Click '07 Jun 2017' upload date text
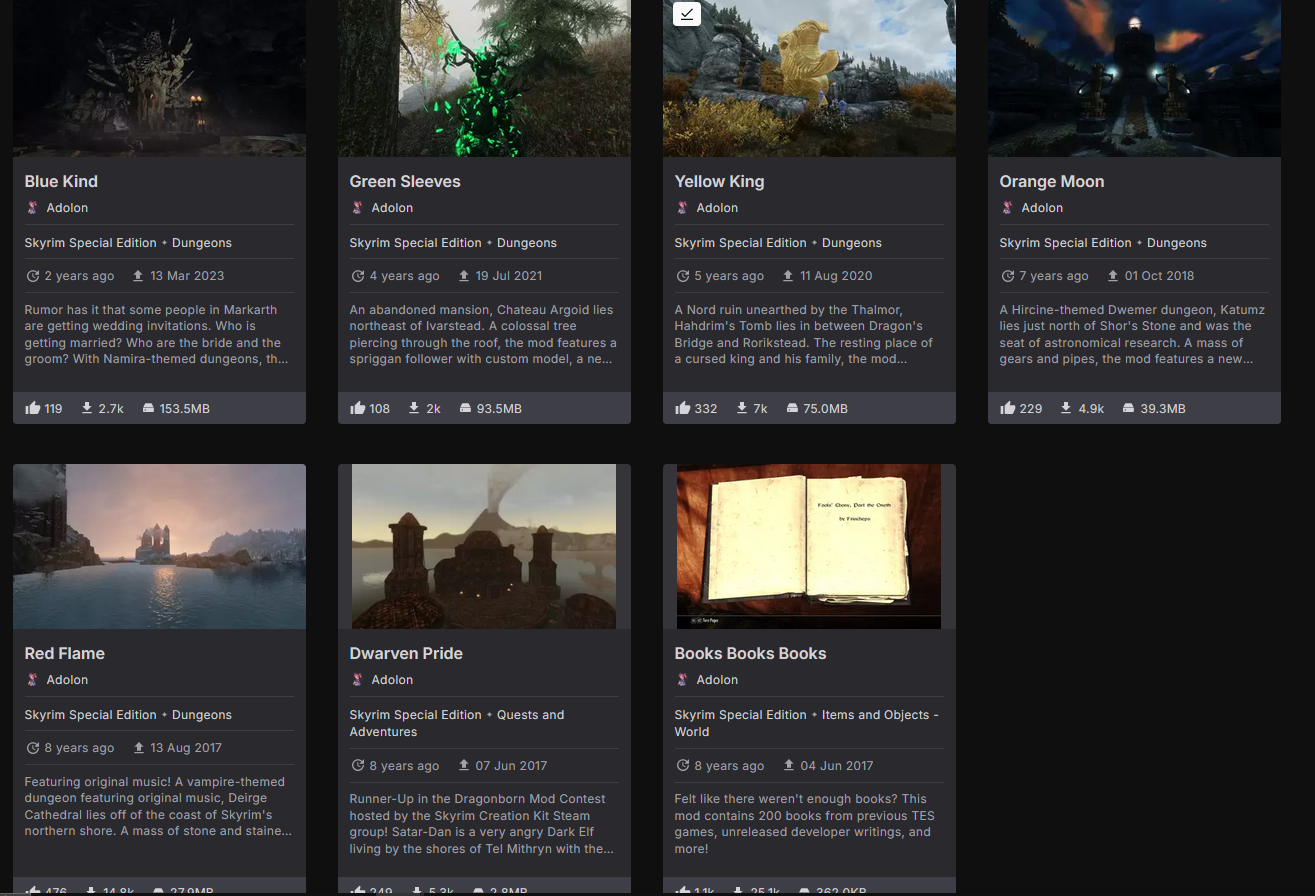This screenshot has width=1315, height=896. (511, 766)
